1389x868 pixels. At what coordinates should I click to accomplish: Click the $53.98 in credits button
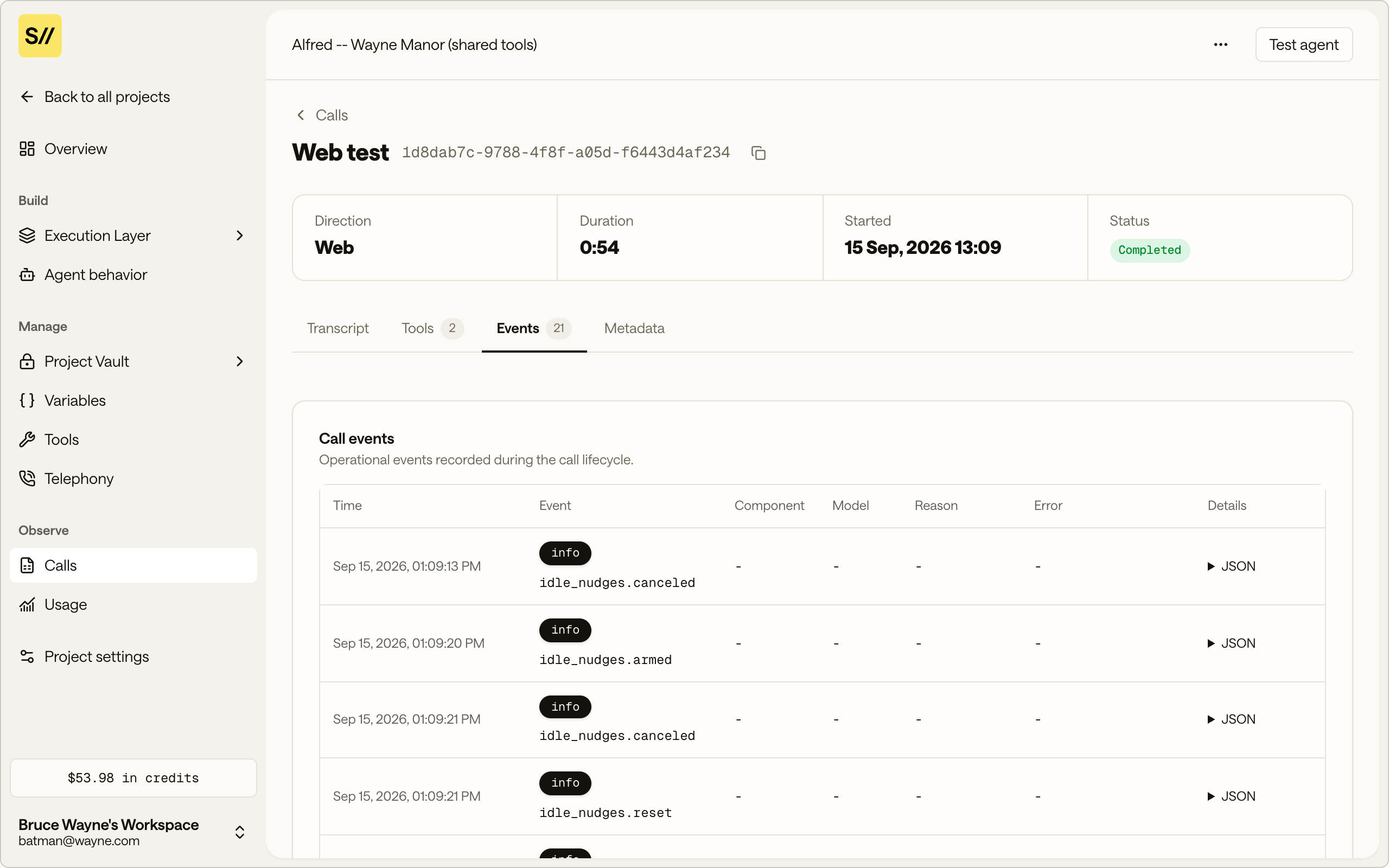click(133, 777)
